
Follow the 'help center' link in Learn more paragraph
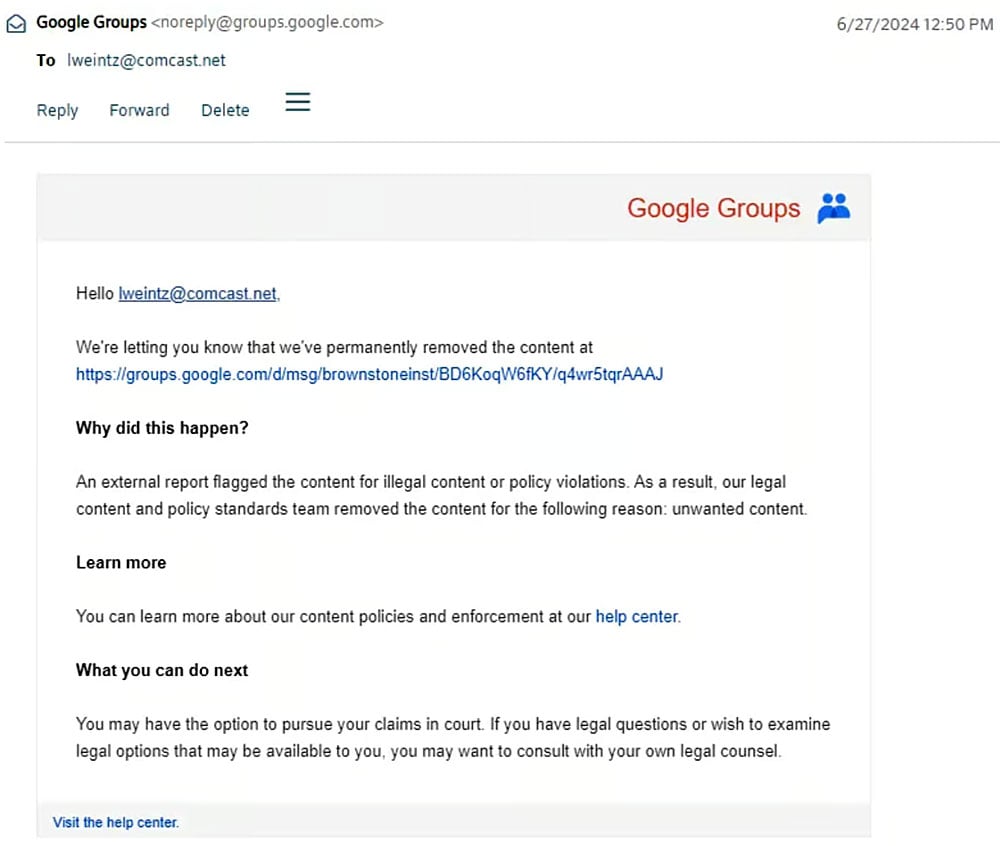point(636,616)
